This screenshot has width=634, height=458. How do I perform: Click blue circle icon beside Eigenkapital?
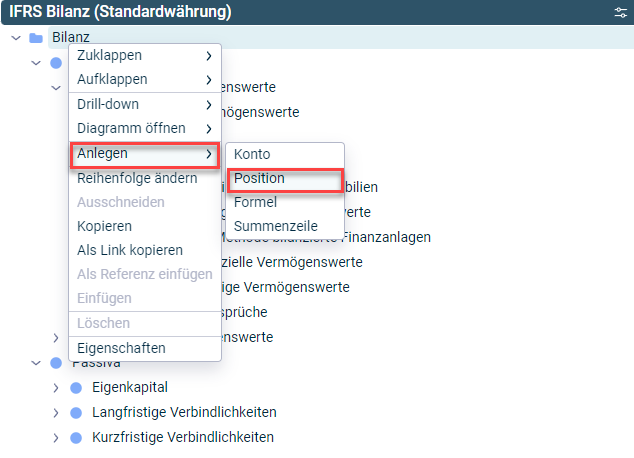(76, 388)
